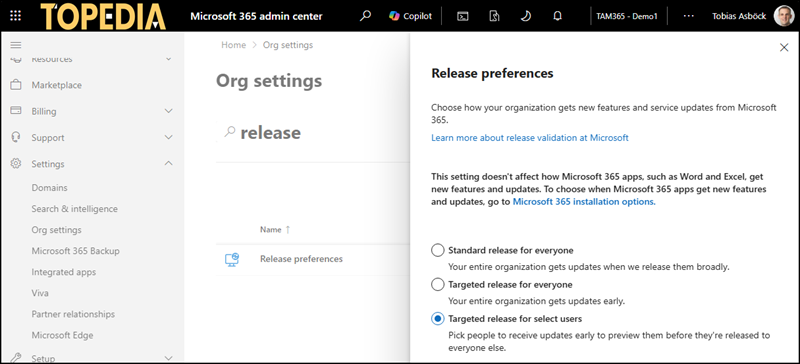Open Learn more about release validation link
Image resolution: width=800 pixels, height=364 pixels.
(x=530, y=137)
